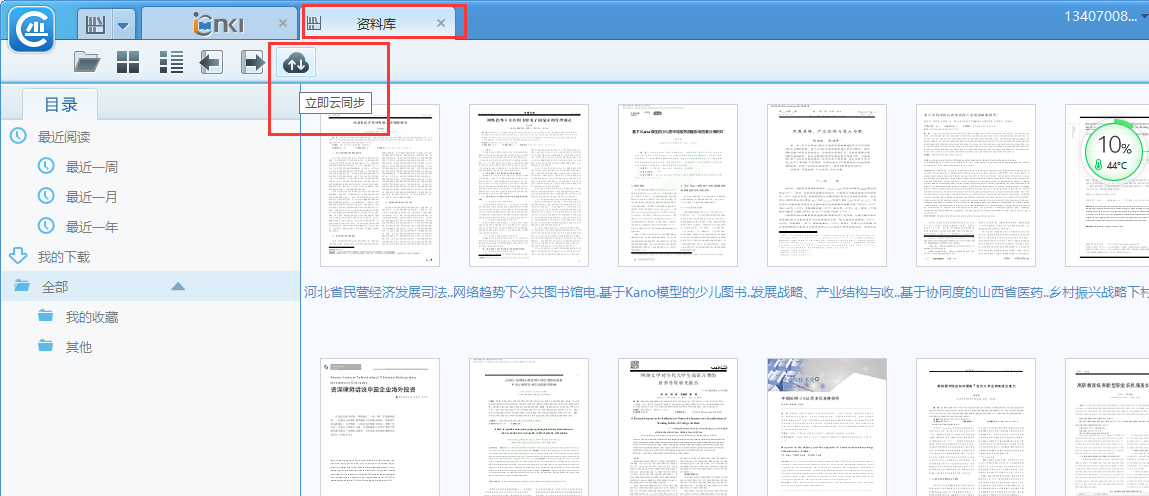
Task: Click clock icon next to 最近一月
Action: [x=45, y=196]
